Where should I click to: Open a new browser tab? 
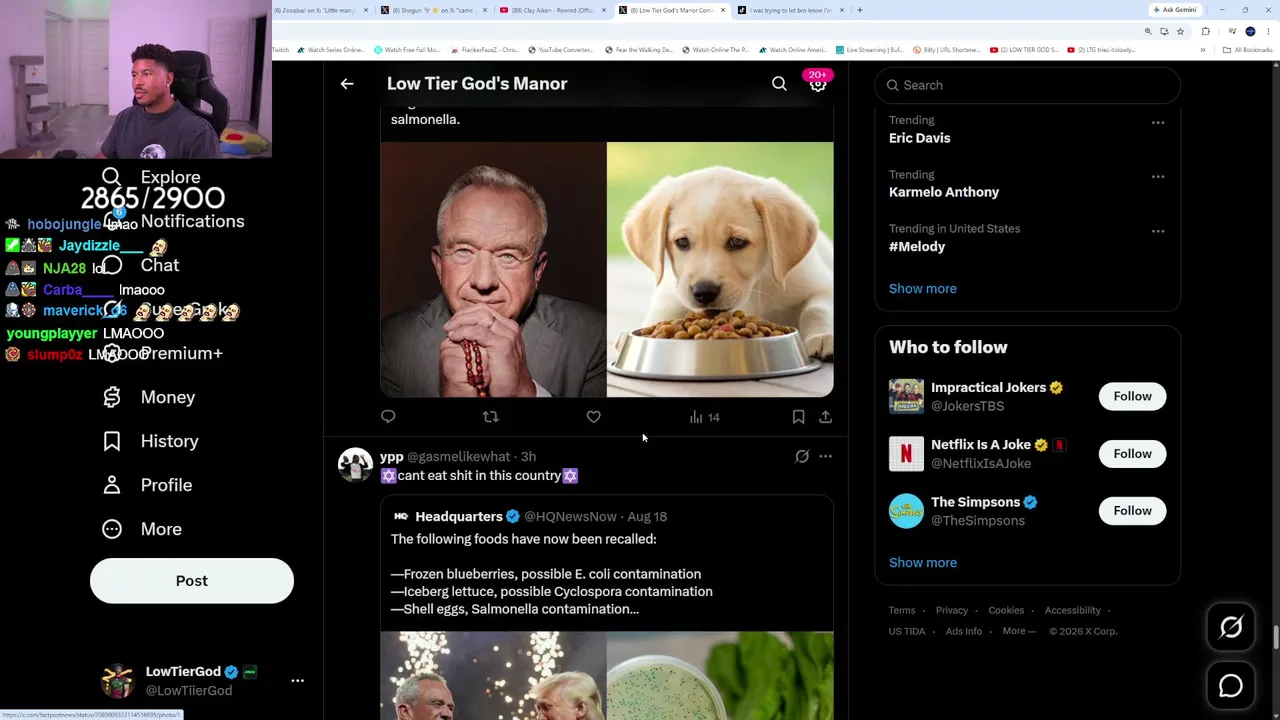click(860, 10)
